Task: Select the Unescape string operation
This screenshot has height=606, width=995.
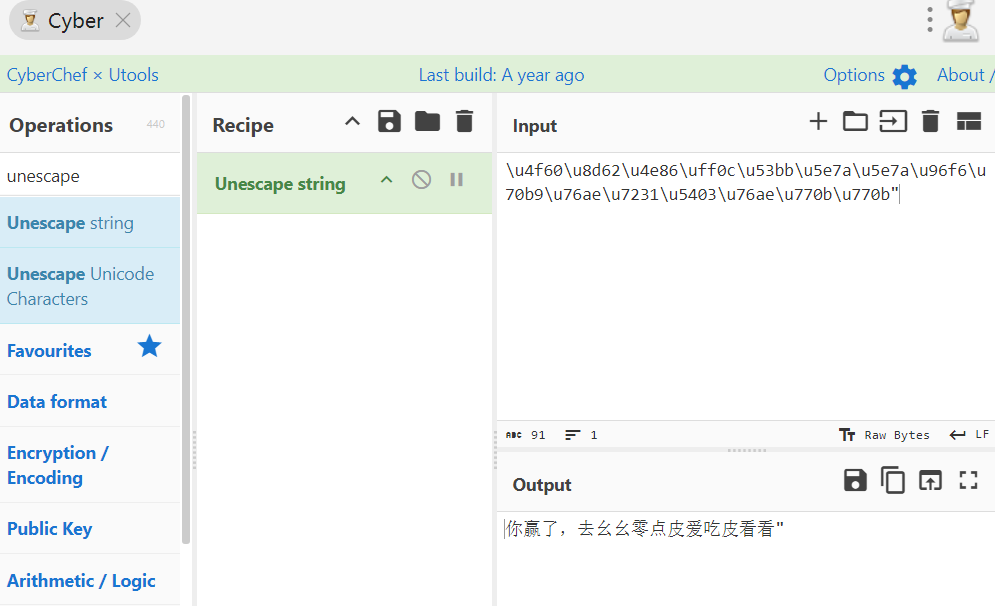Action: pos(90,223)
